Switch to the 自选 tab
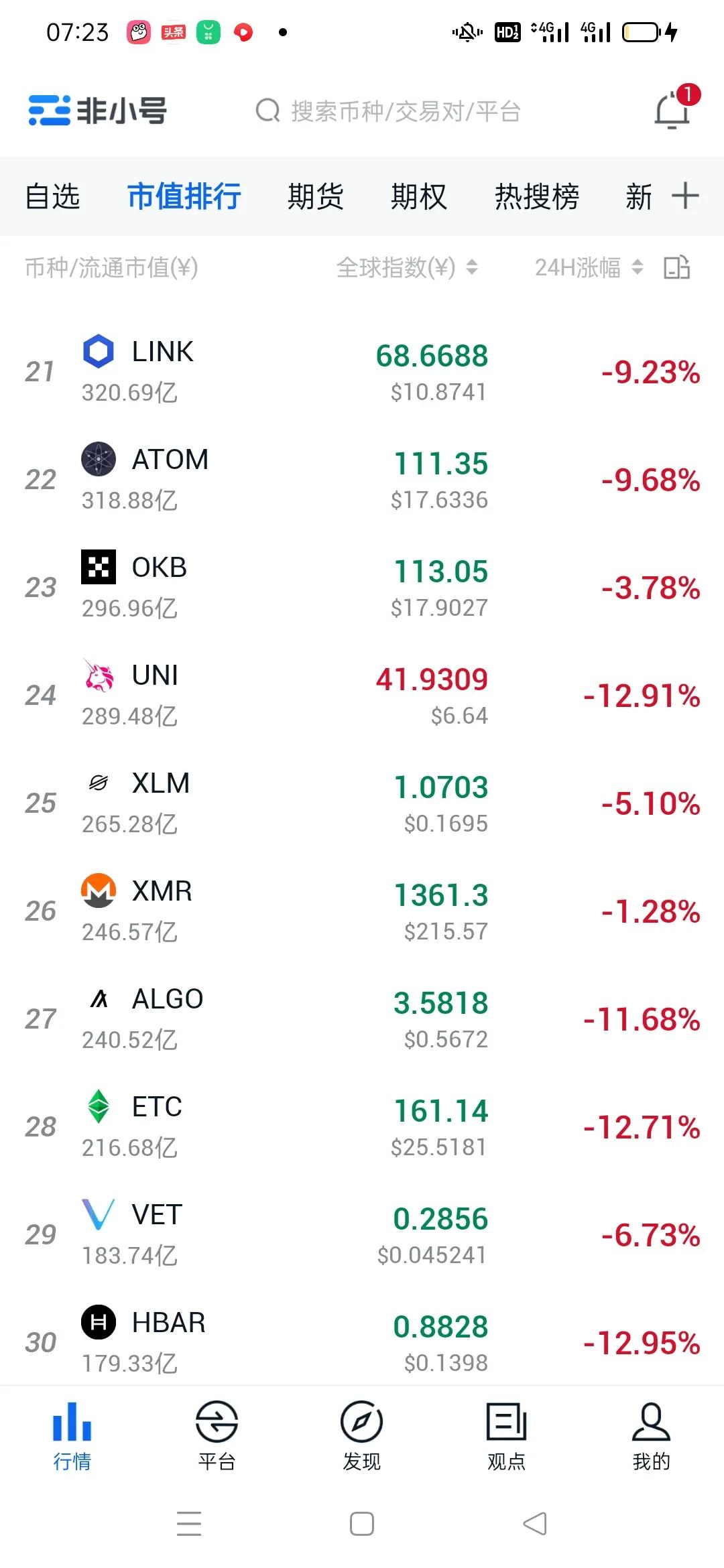724x1568 pixels. point(52,197)
